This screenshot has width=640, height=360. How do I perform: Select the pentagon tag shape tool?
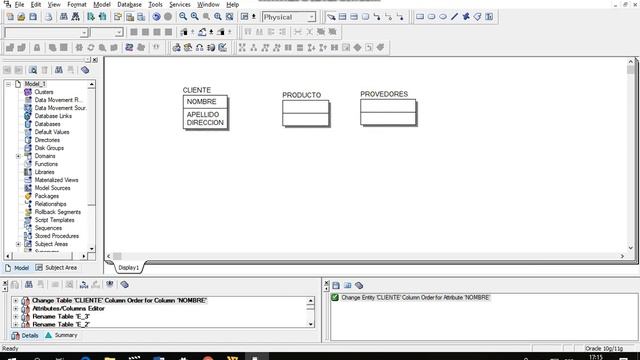coord(477,17)
